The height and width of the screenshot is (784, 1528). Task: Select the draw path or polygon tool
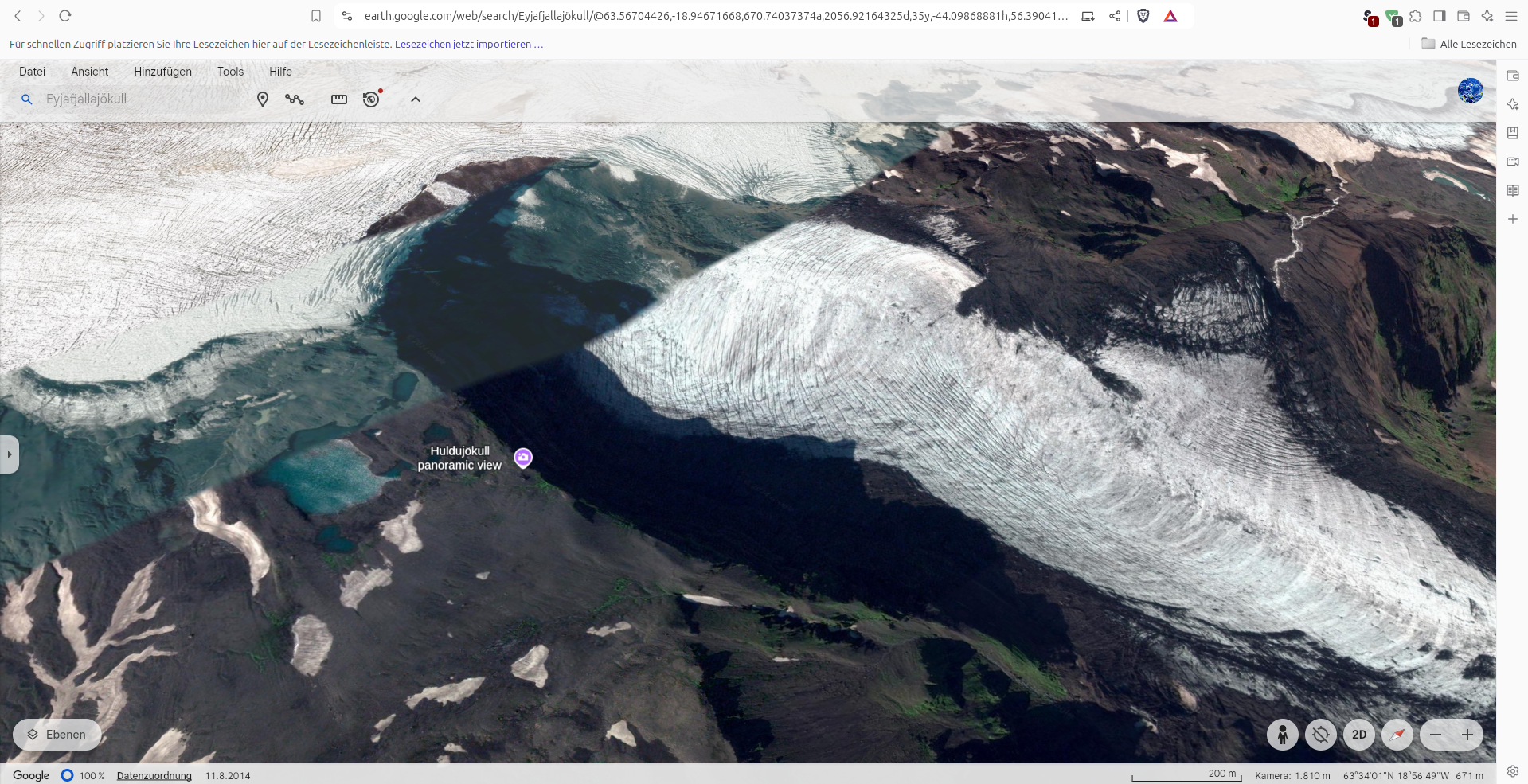tap(295, 99)
